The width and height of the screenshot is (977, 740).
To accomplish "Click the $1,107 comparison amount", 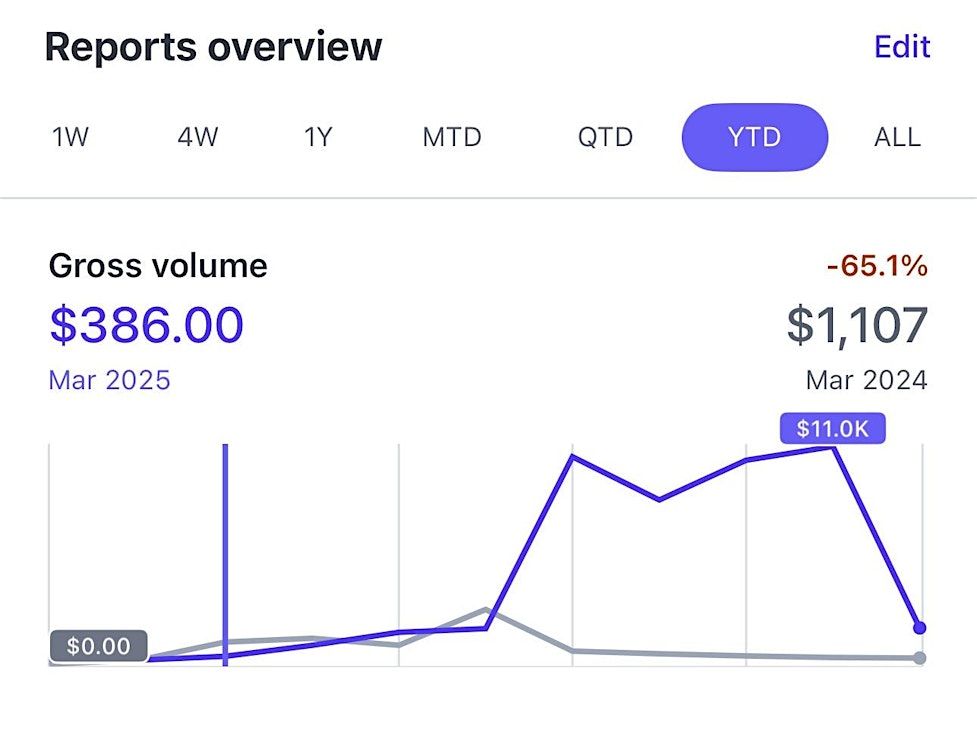I will (857, 326).
